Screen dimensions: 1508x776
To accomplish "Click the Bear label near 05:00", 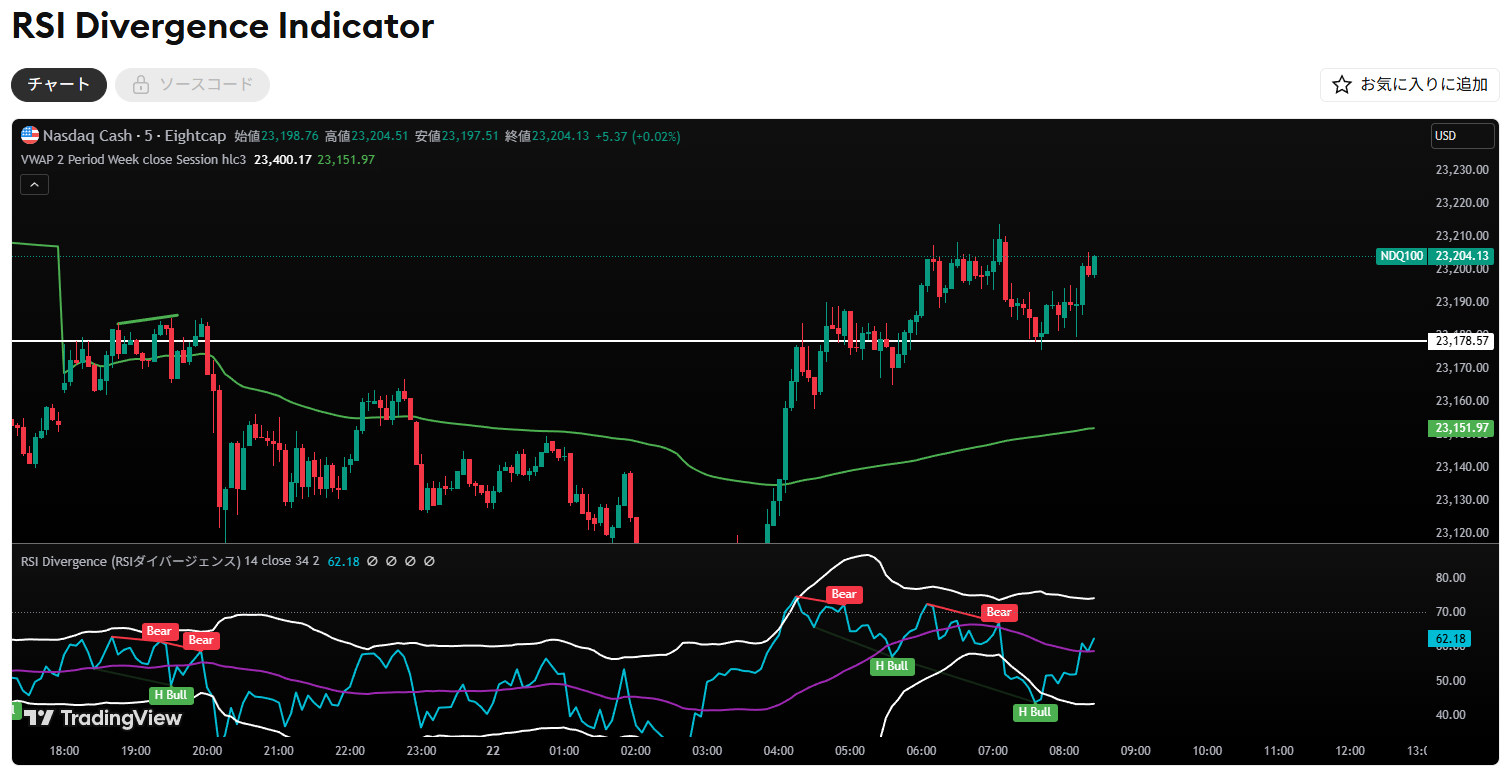I will (x=844, y=594).
